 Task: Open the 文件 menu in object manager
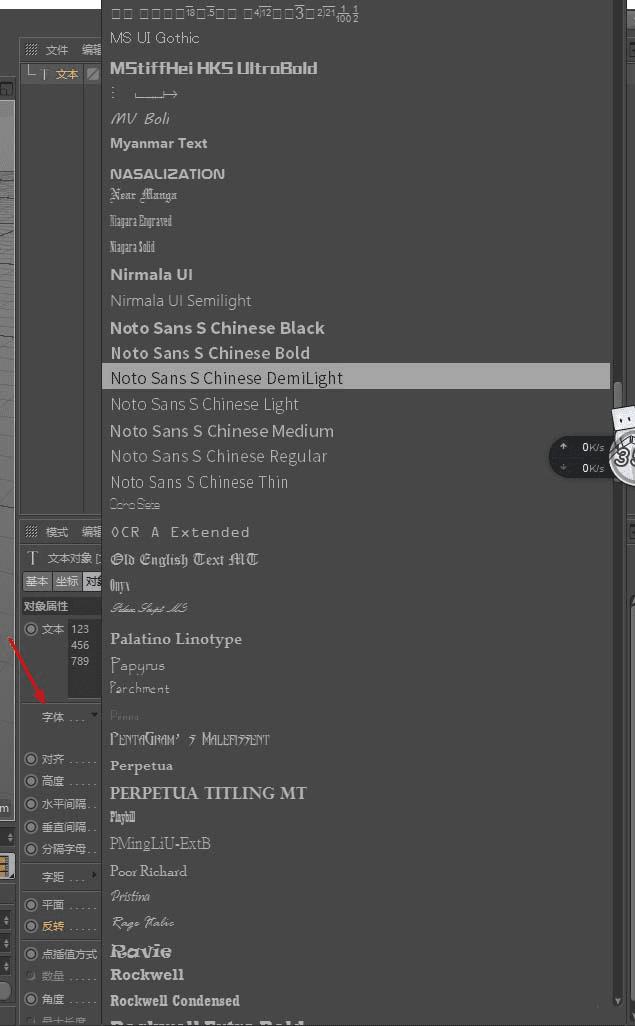pos(57,50)
